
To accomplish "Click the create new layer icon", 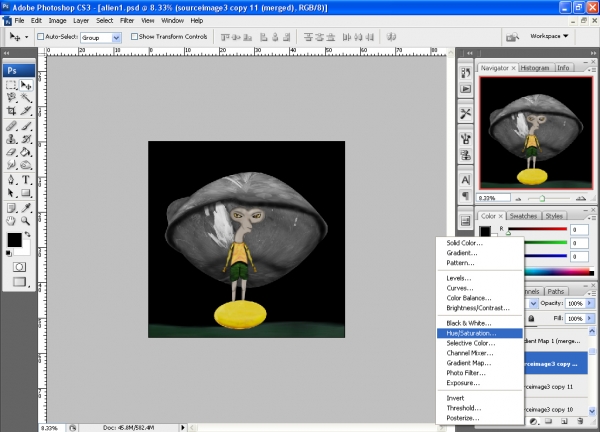I will (x=564, y=421).
